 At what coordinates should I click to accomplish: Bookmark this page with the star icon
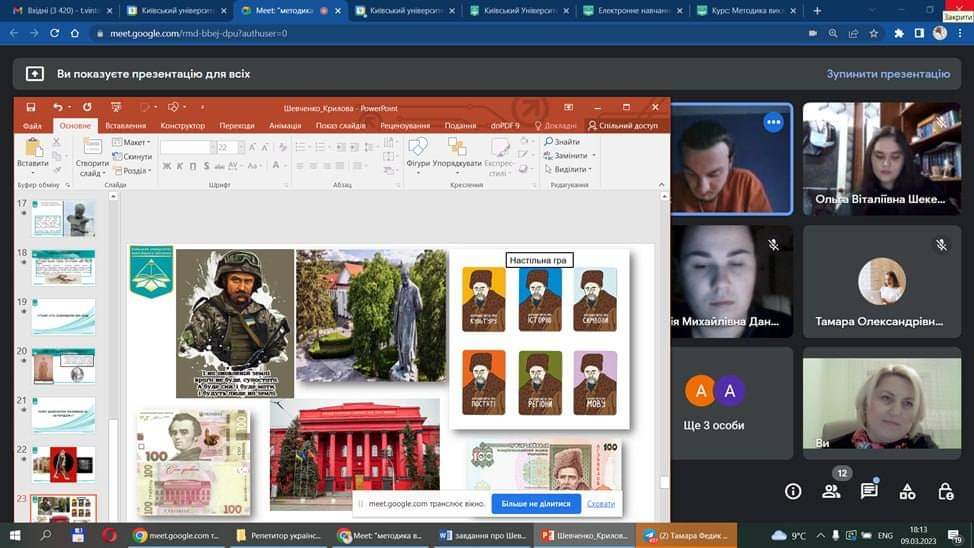click(x=873, y=33)
